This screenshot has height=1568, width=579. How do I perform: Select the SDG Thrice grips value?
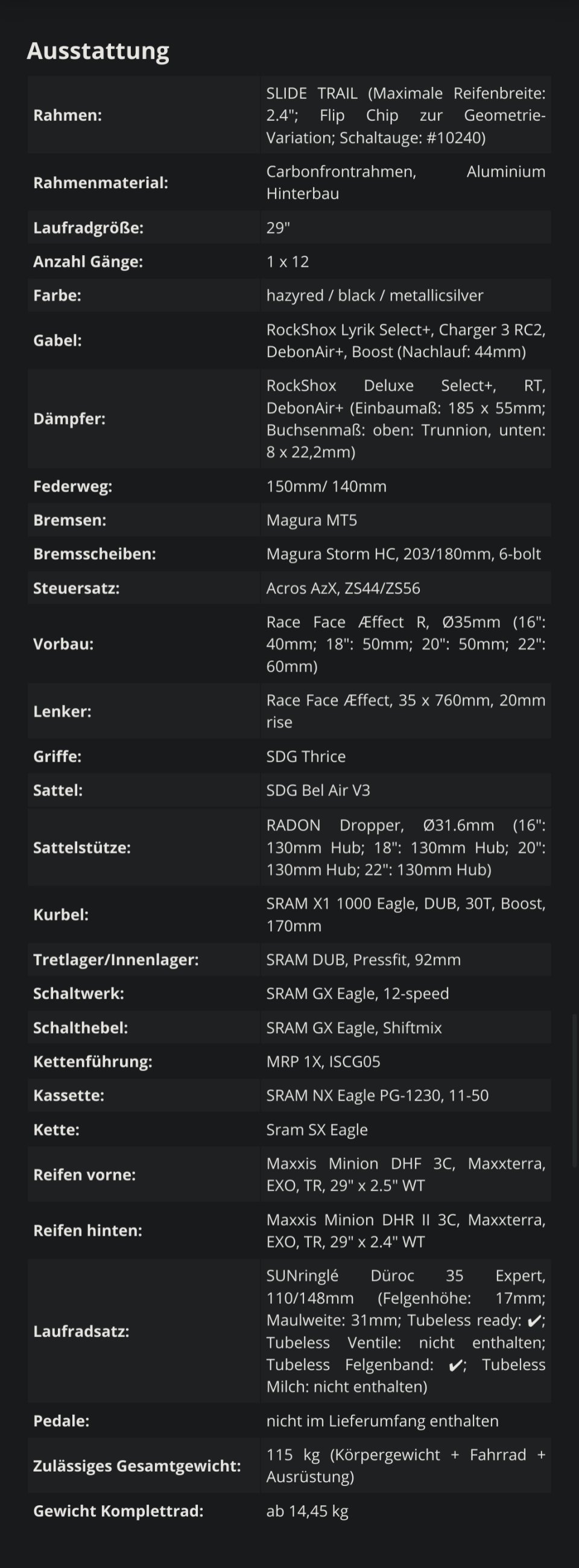point(306,756)
